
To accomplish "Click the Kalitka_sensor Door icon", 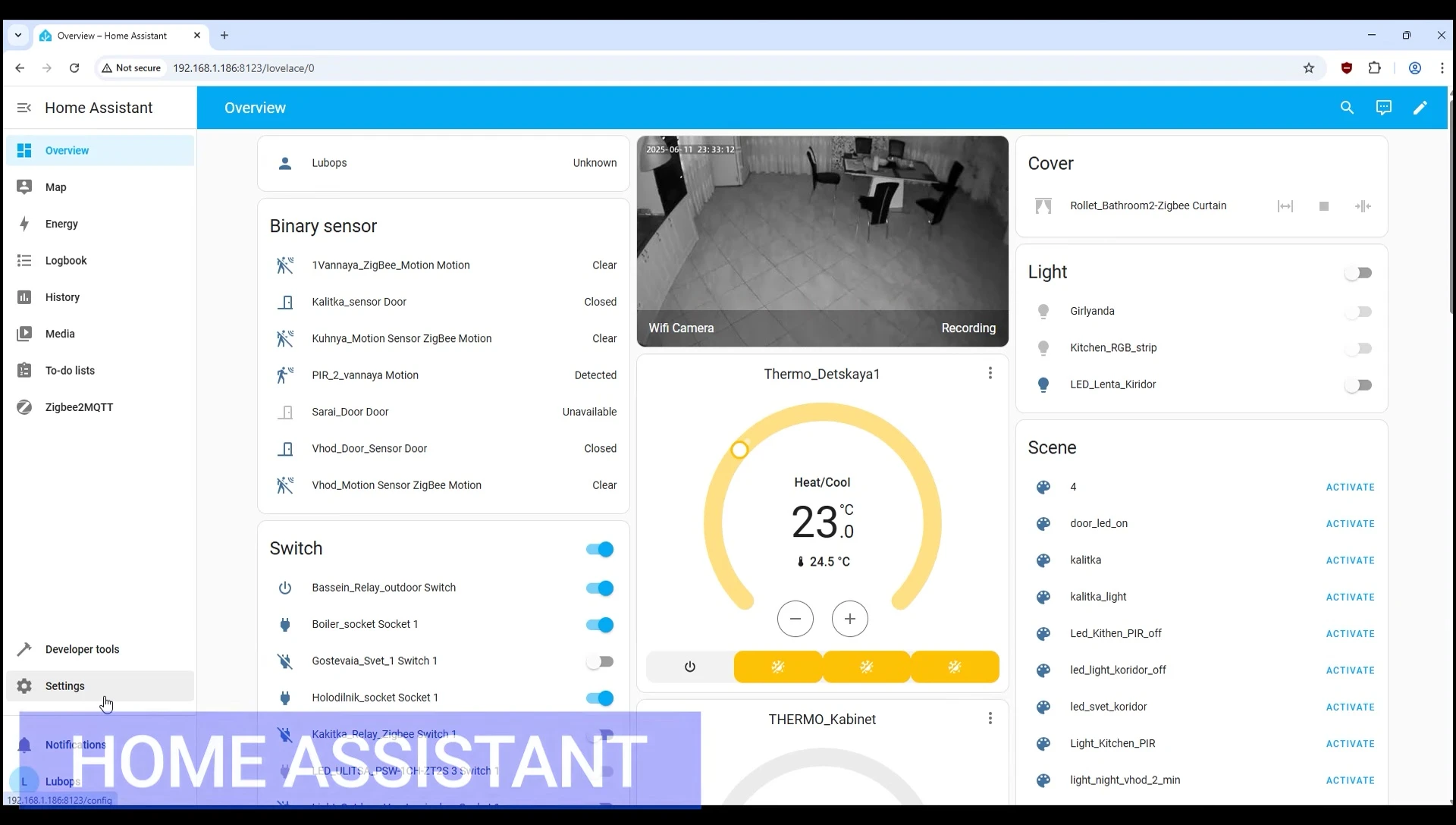I will (285, 302).
